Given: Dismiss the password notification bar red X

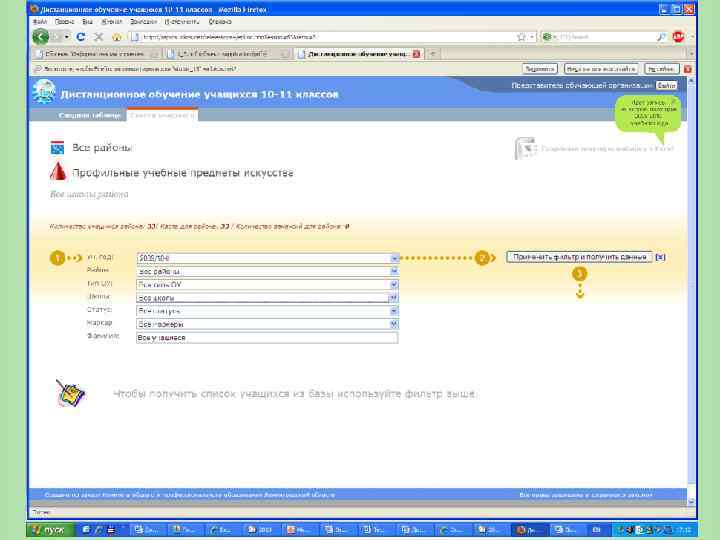Looking at the screenshot, I should pos(687,69).
